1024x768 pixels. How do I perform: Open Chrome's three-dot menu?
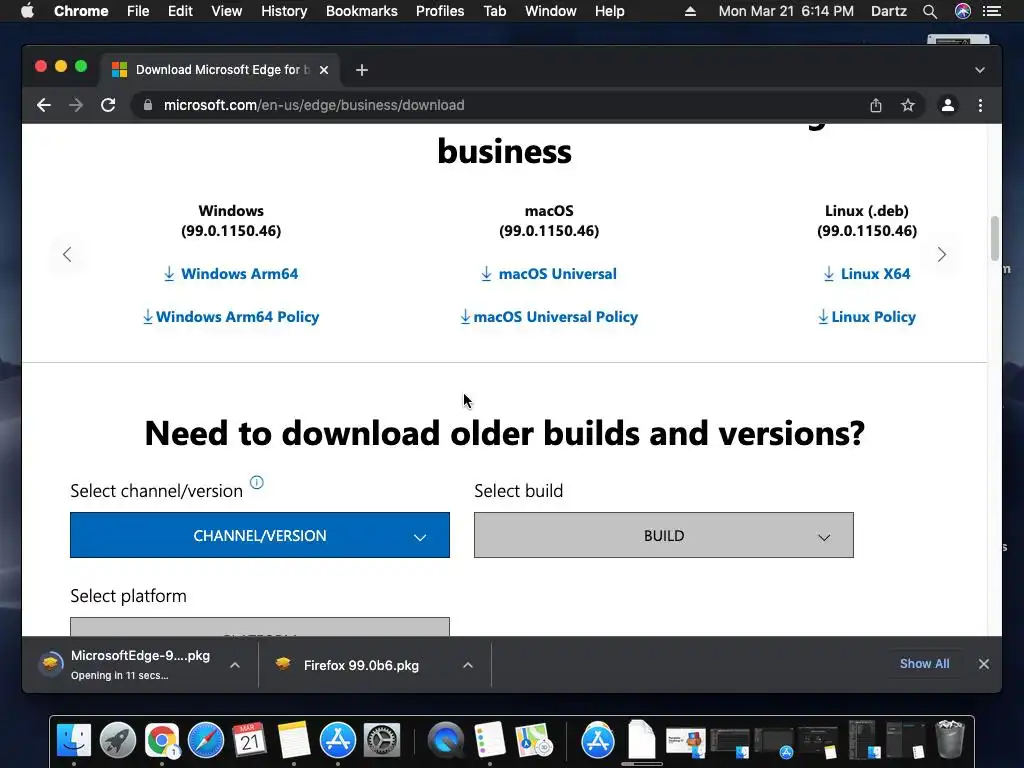pos(980,105)
